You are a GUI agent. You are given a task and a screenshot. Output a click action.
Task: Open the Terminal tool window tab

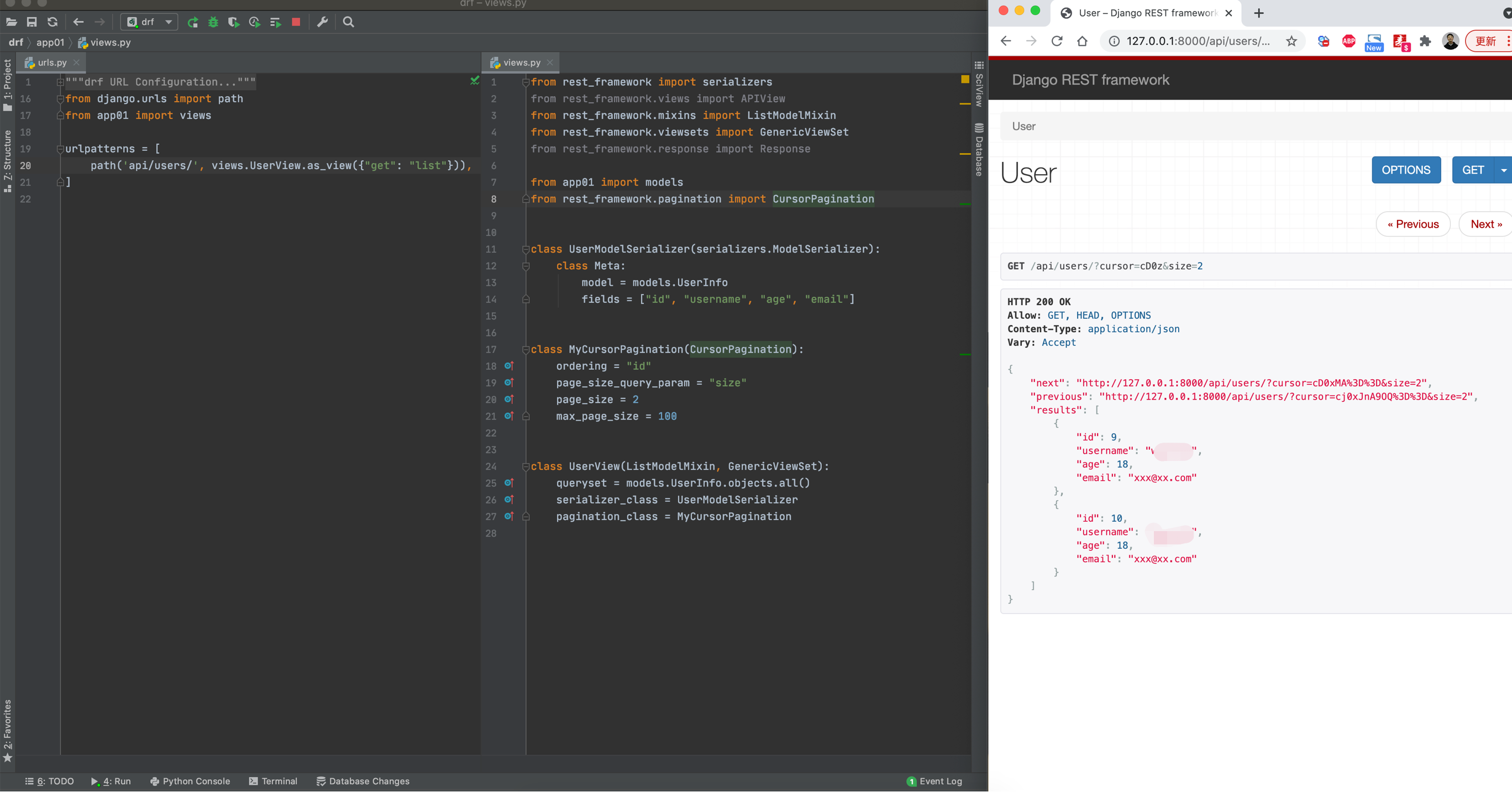(273, 781)
